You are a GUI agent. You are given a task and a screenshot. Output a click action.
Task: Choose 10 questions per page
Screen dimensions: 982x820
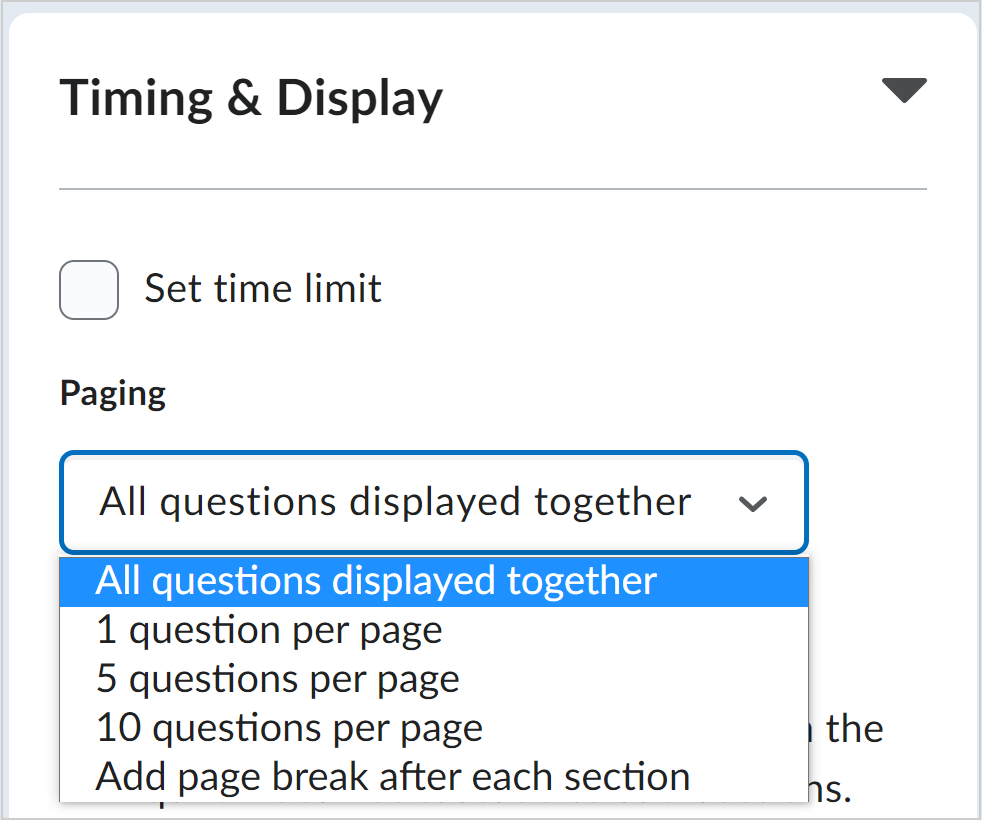289,728
